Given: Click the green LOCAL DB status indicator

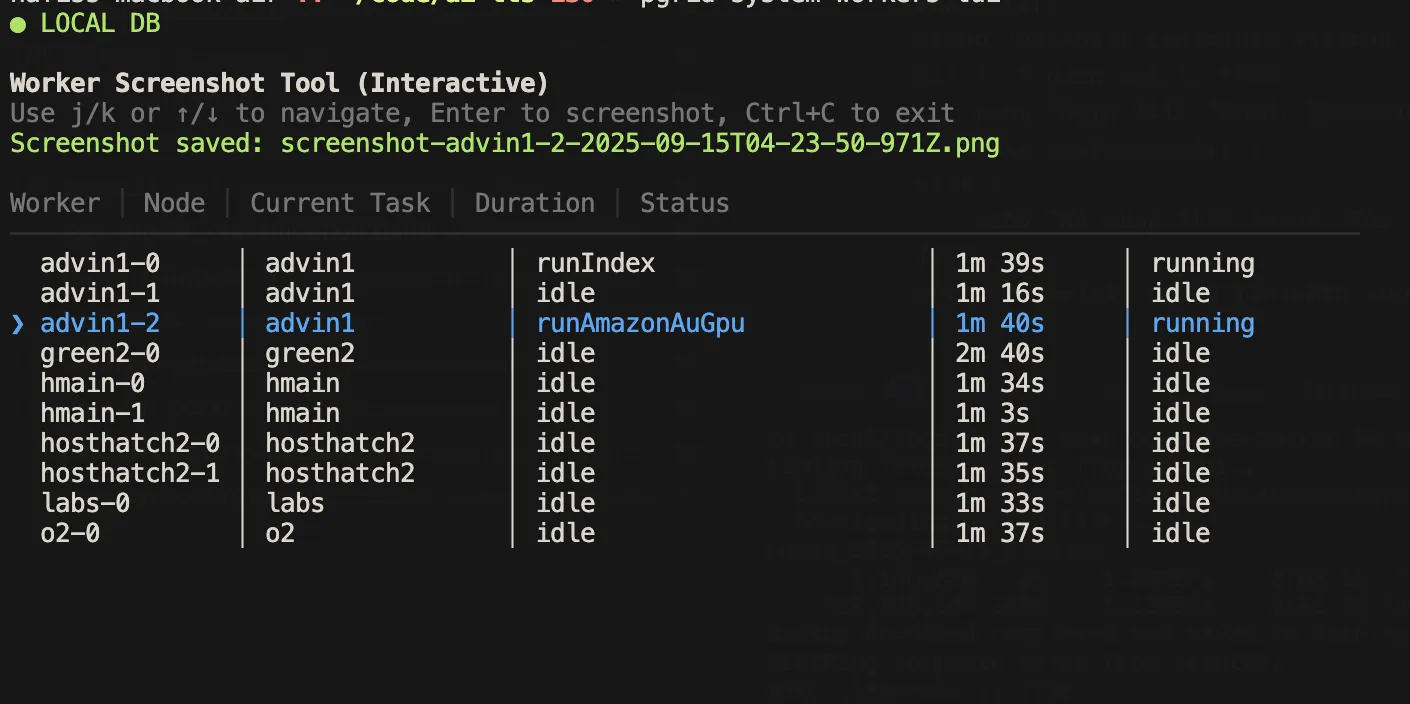Looking at the screenshot, I should pos(17,22).
